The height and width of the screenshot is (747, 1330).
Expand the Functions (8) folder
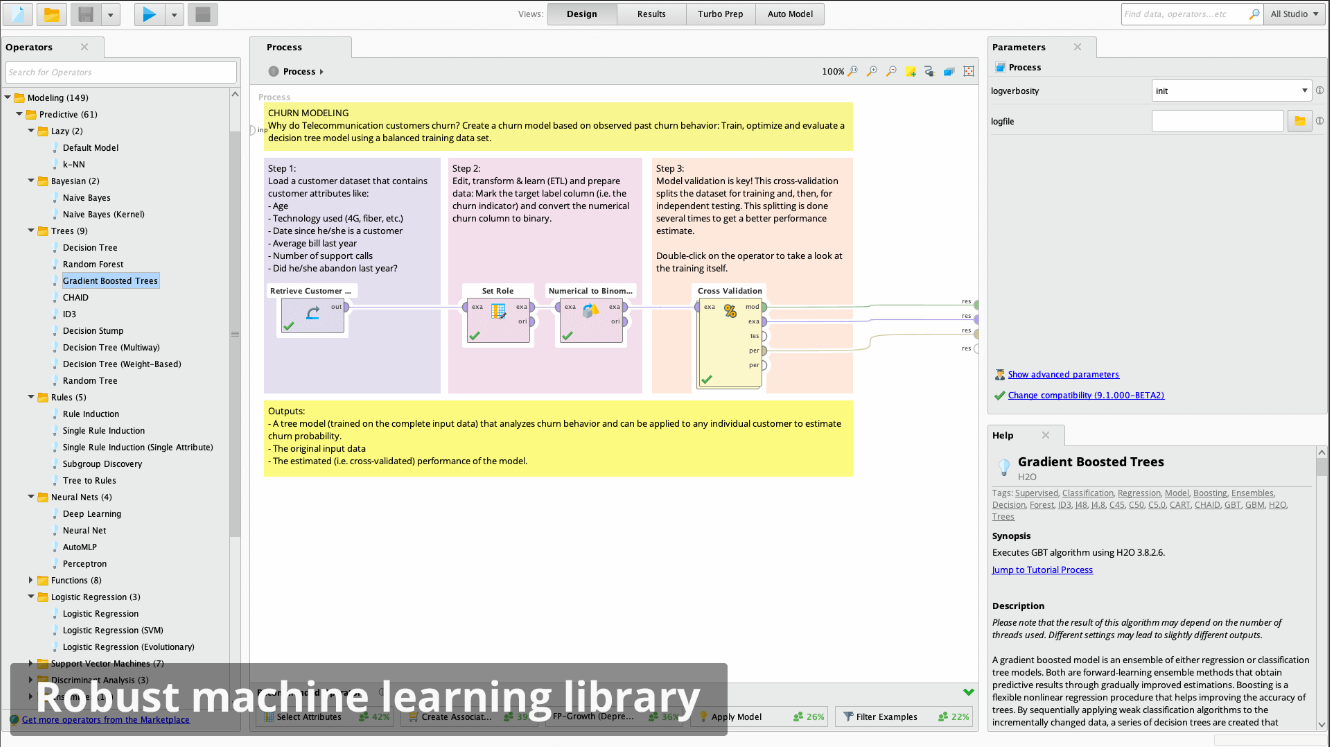coord(30,580)
